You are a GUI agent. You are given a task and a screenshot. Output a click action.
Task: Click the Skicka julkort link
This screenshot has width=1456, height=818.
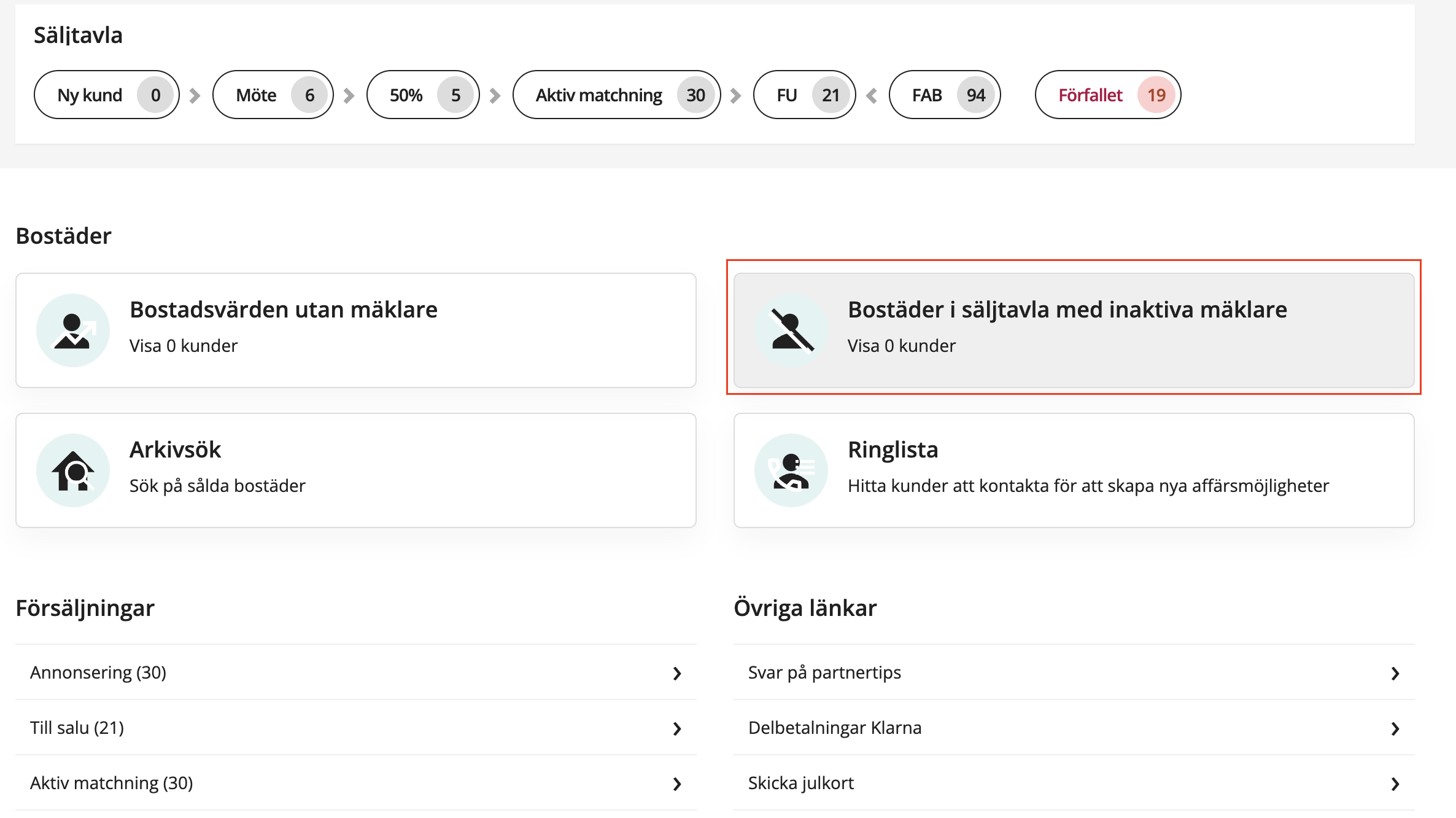800,783
